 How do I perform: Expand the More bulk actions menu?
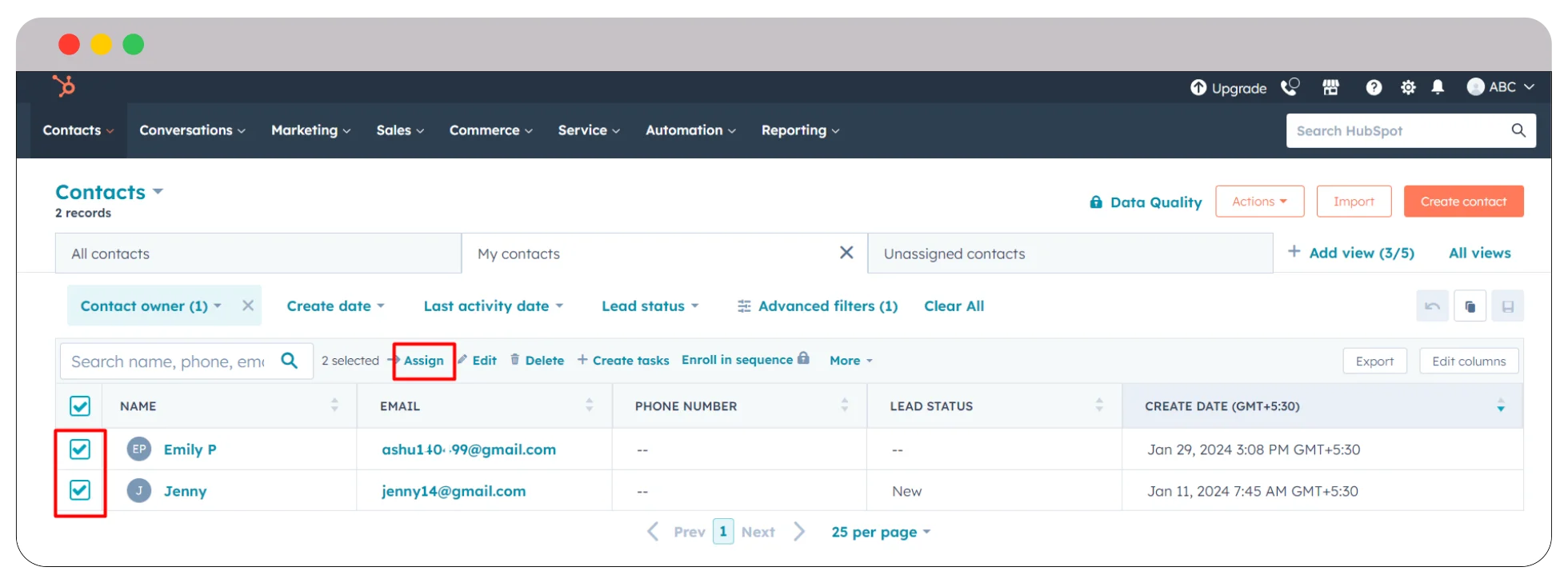(850, 361)
